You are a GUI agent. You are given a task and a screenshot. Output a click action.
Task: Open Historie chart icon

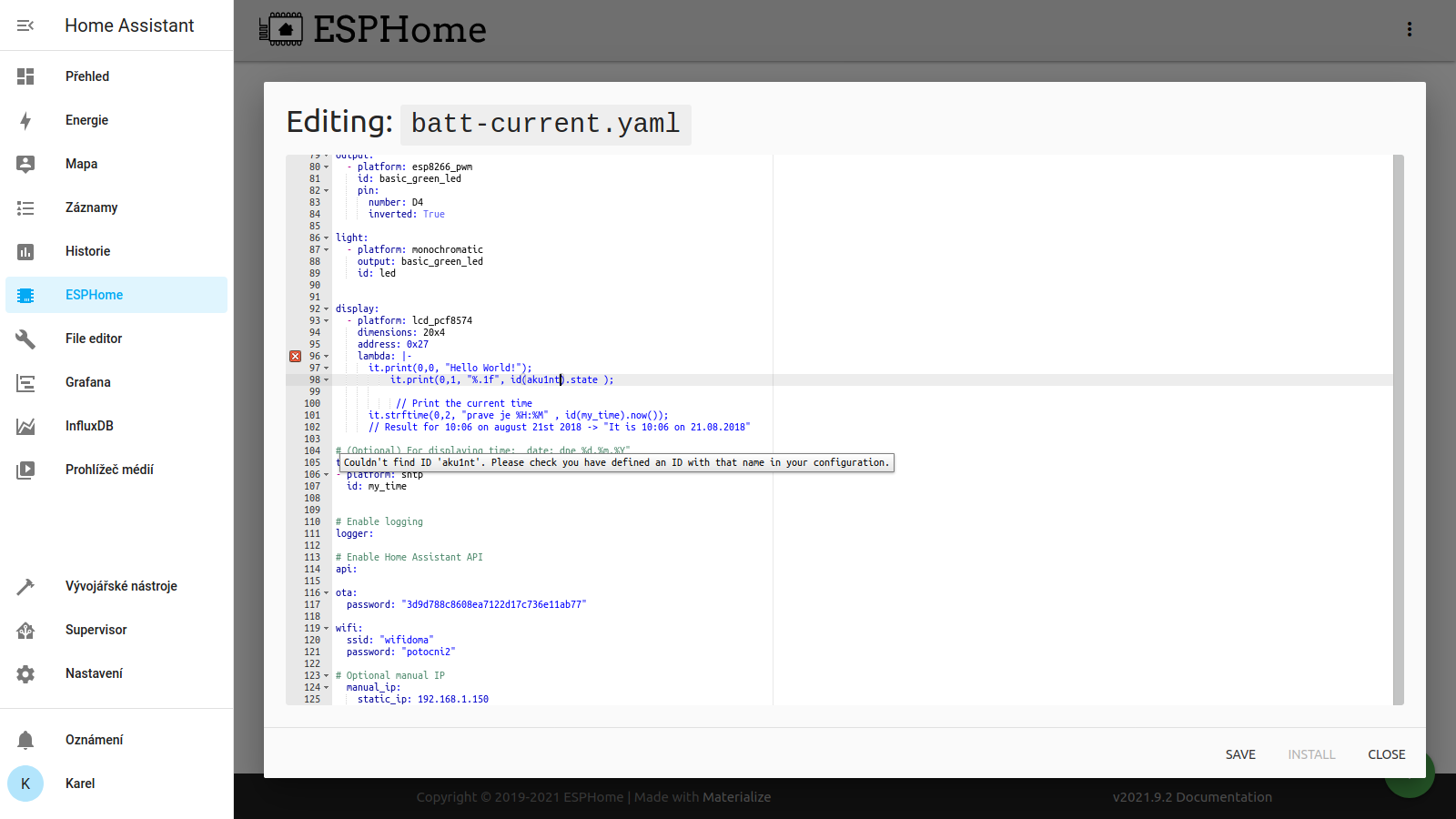click(25, 251)
